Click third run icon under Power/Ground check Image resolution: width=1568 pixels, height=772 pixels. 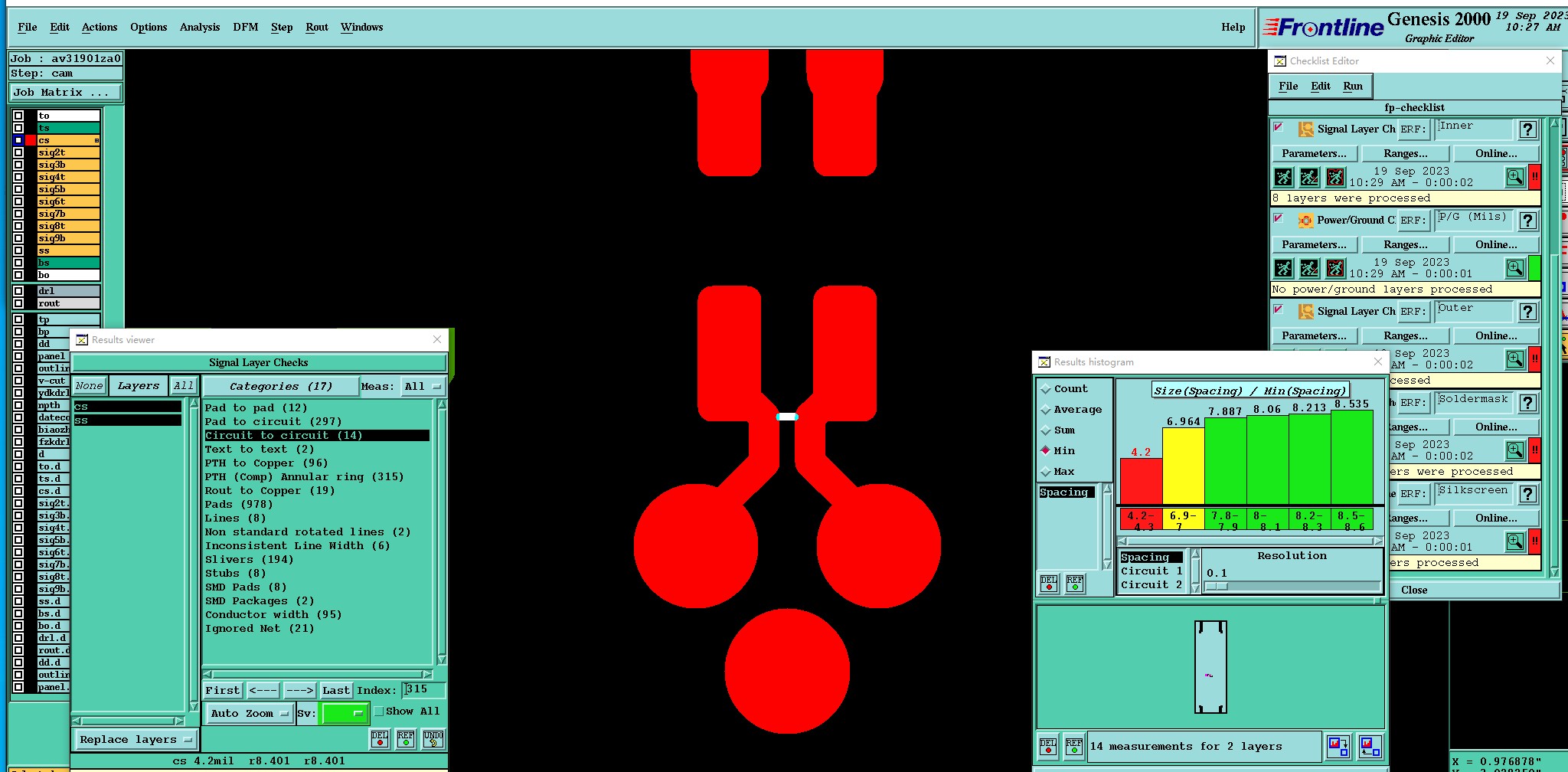(x=1336, y=269)
